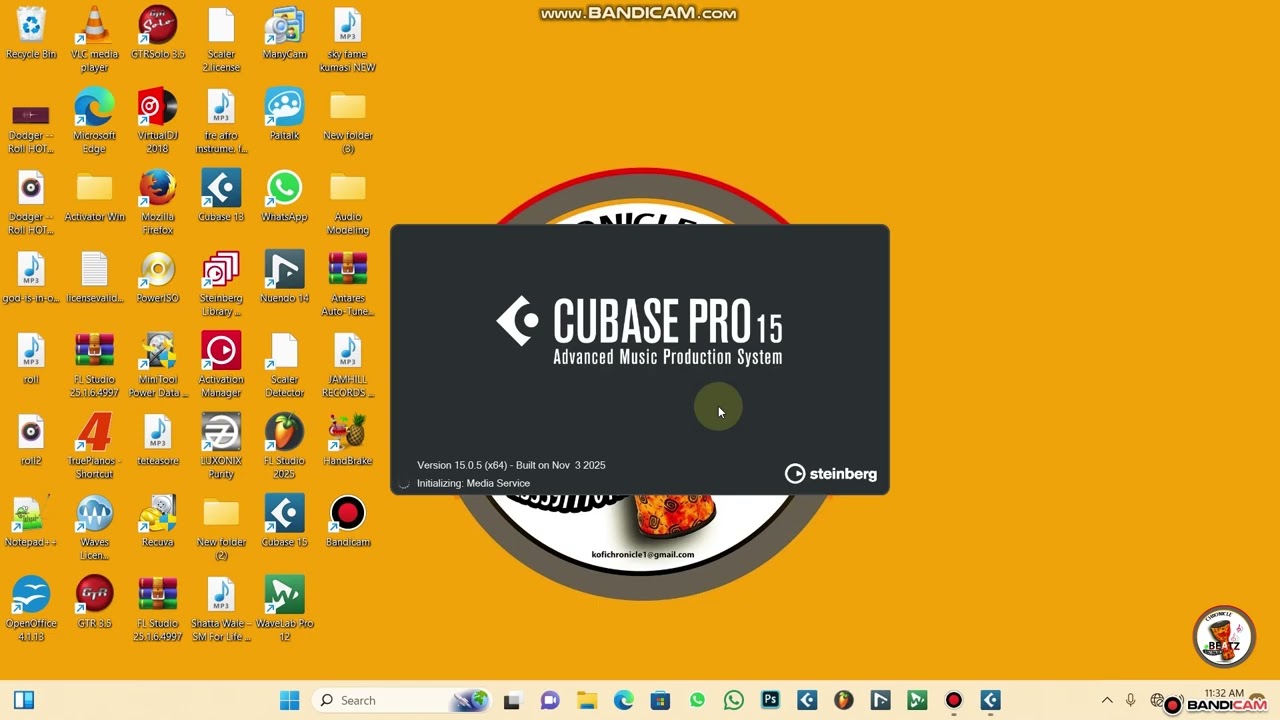Switch to FL Studio in the taskbar
The width and height of the screenshot is (1280, 720).
(x=843, y=700)
